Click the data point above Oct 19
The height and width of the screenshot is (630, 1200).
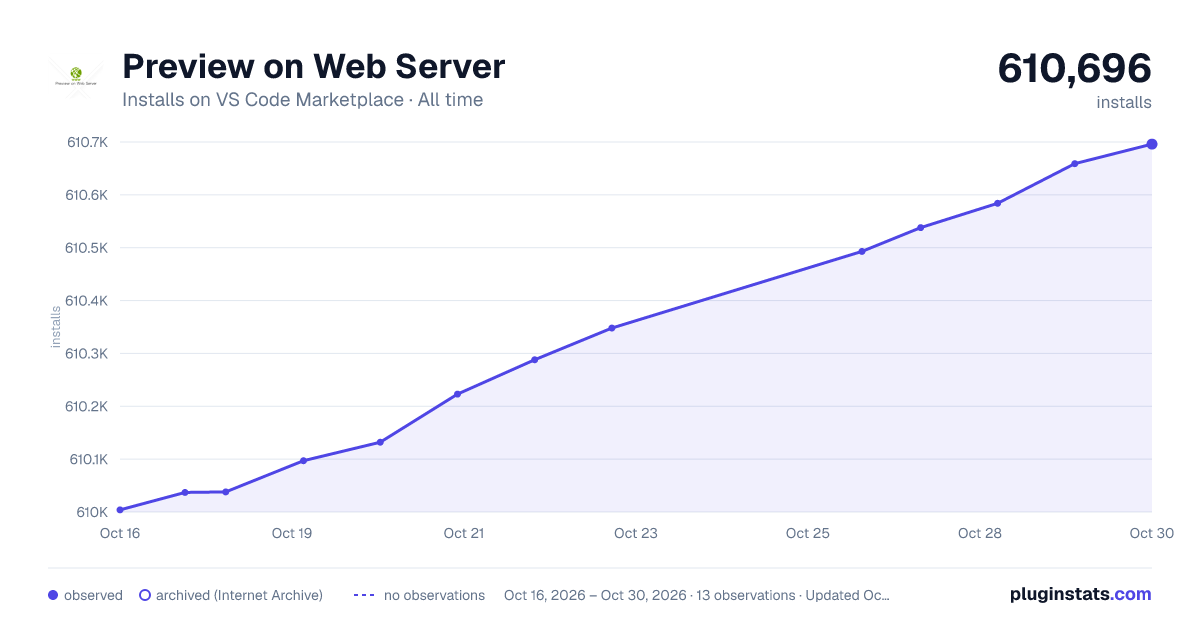pyautogui.click(x=303, y=461)
